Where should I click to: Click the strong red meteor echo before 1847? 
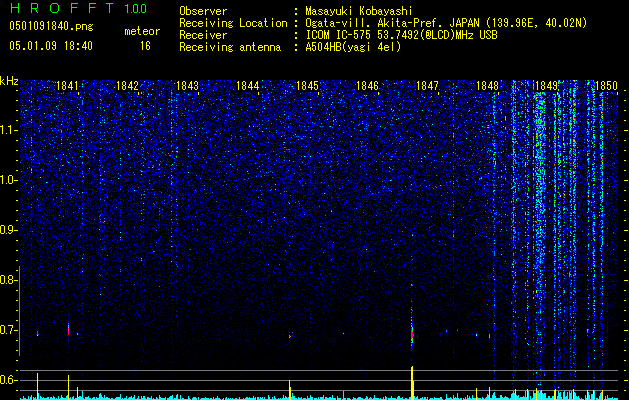[x=412, y=334]
